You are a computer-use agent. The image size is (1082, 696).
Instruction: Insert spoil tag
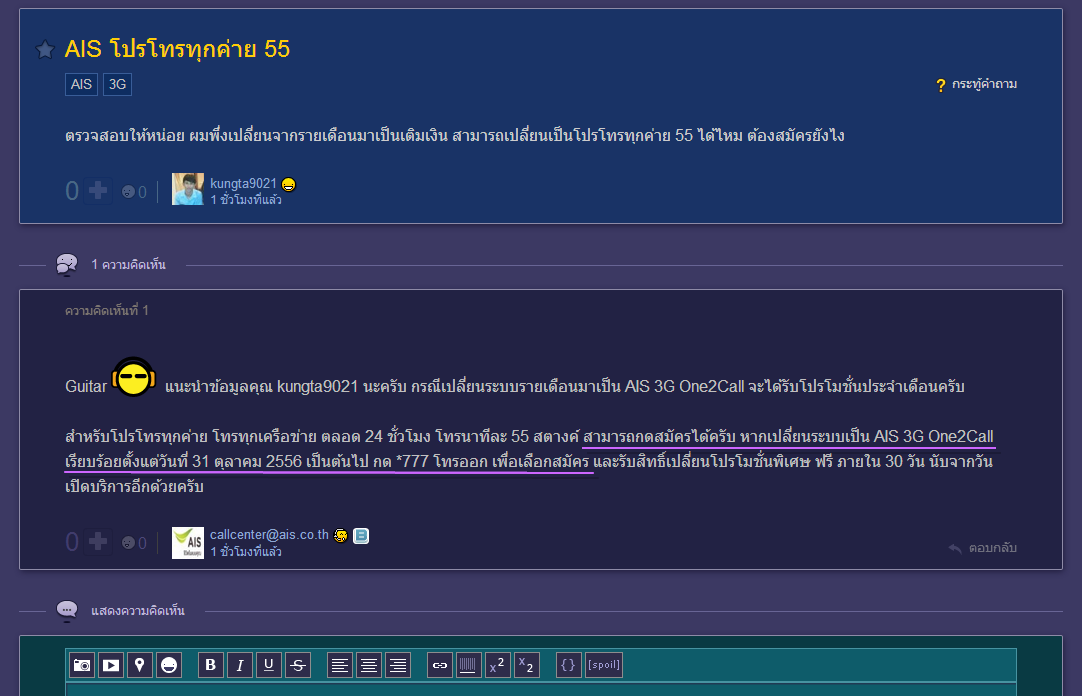[x=604, y=665]
